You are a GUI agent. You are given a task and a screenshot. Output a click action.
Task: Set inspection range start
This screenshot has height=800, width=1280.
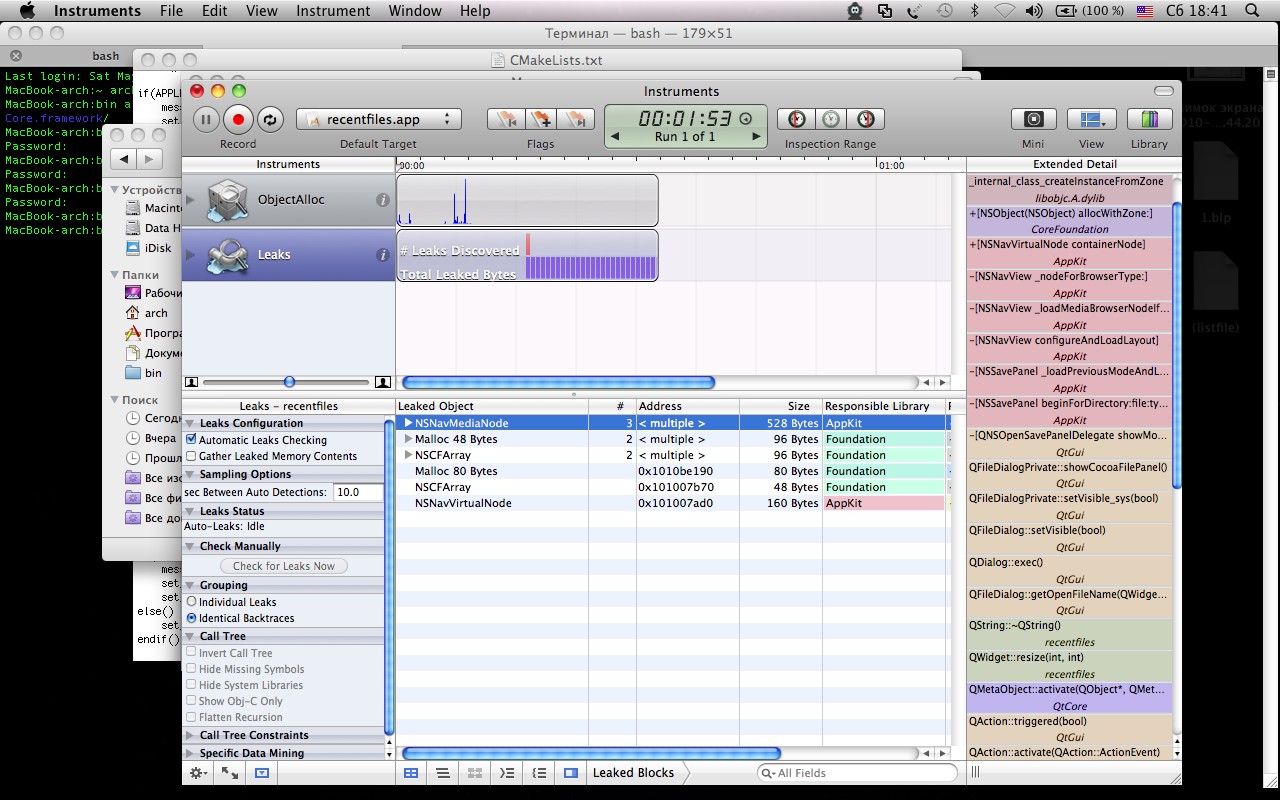[x=797, y=119]
